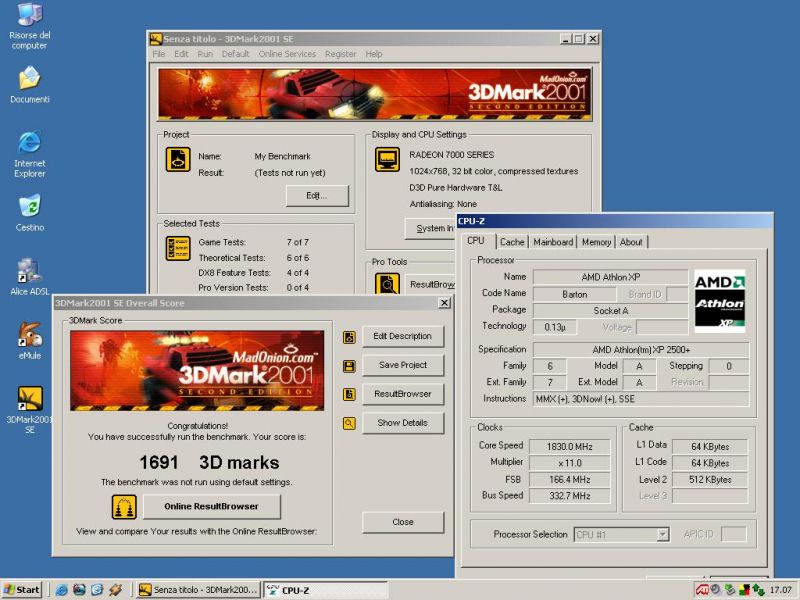This screenshot has width=800, height=600.
Task: Click the Bus Speed value 332.7 MHz
Action: pyautogui.click(x=569, y=496)
